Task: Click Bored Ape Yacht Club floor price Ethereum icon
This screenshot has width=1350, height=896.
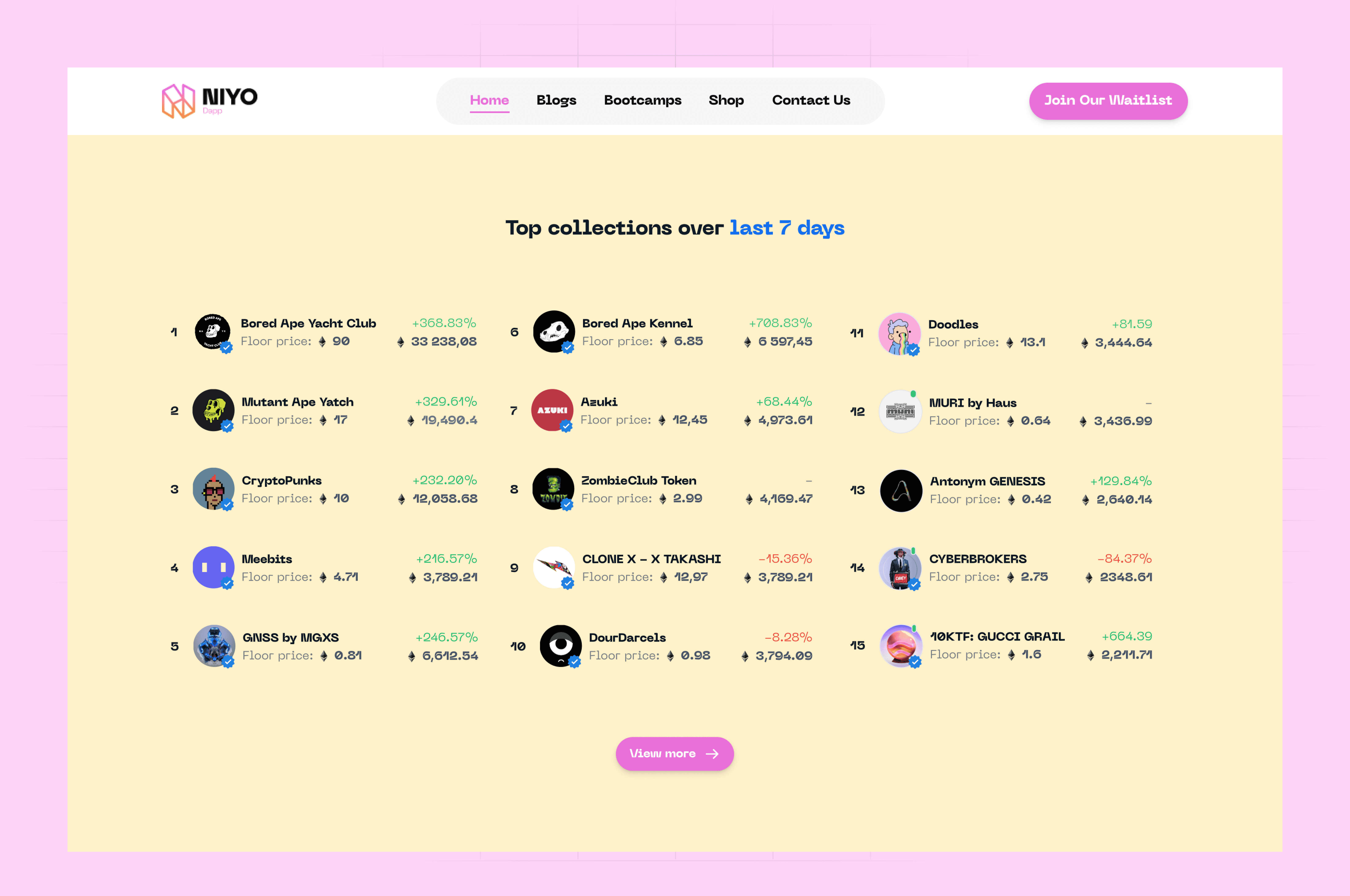Action: (322, 342)
